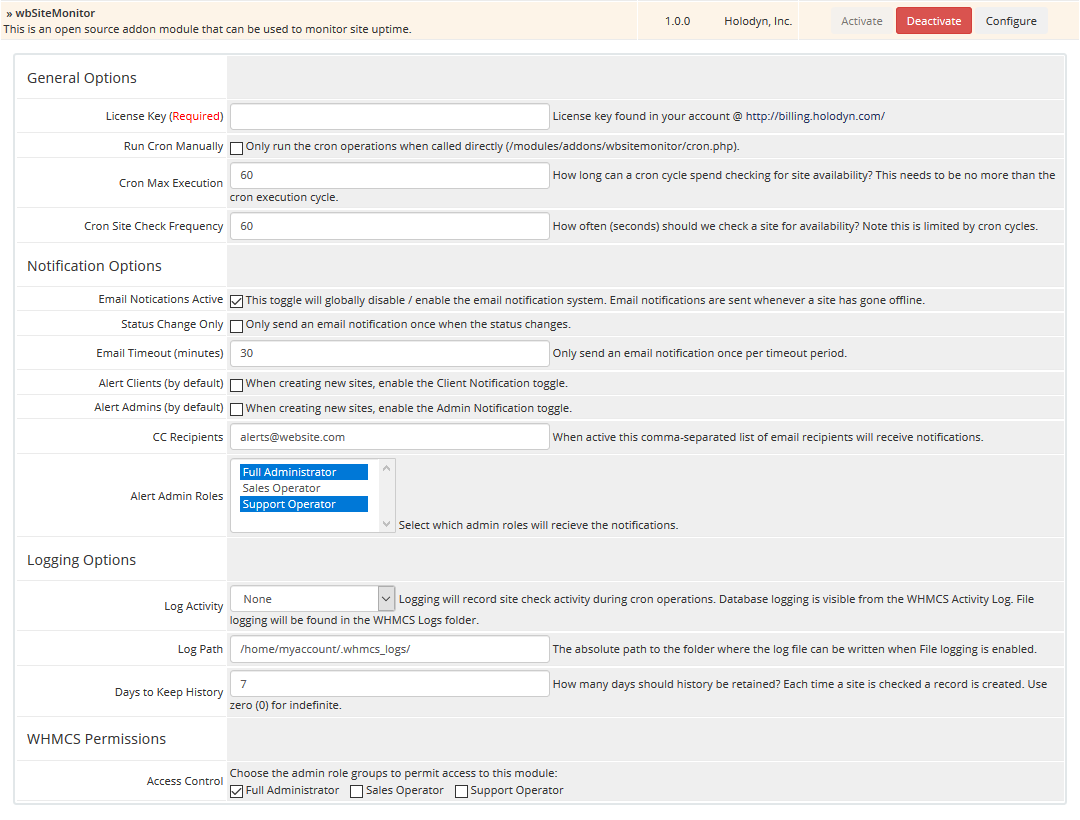The image size is (1080, 820).
Task: Enable the Run Cron Manually checkbox
Action: pos(237,148)
